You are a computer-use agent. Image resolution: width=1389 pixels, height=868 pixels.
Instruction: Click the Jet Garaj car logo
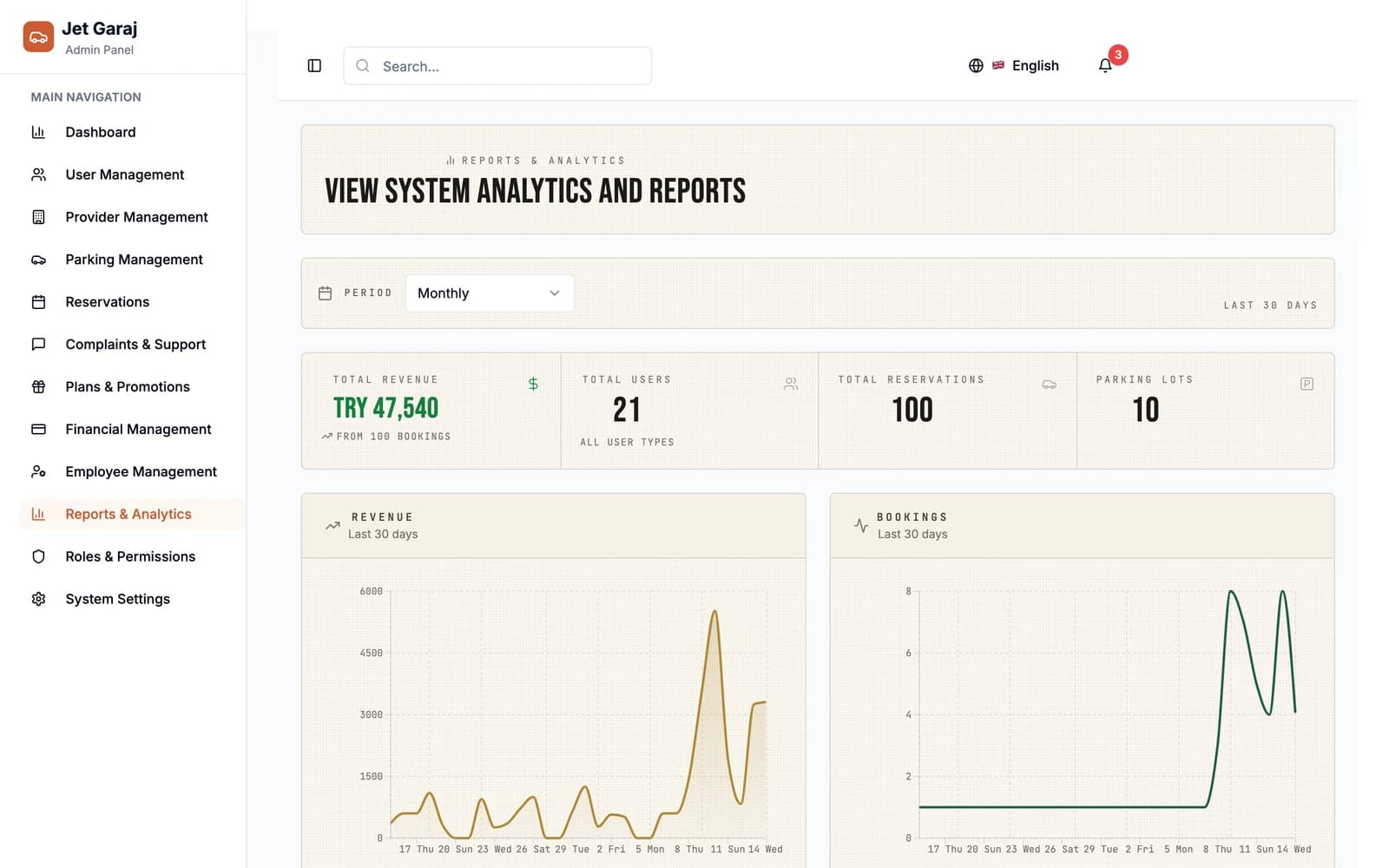[x=38, y=37]
